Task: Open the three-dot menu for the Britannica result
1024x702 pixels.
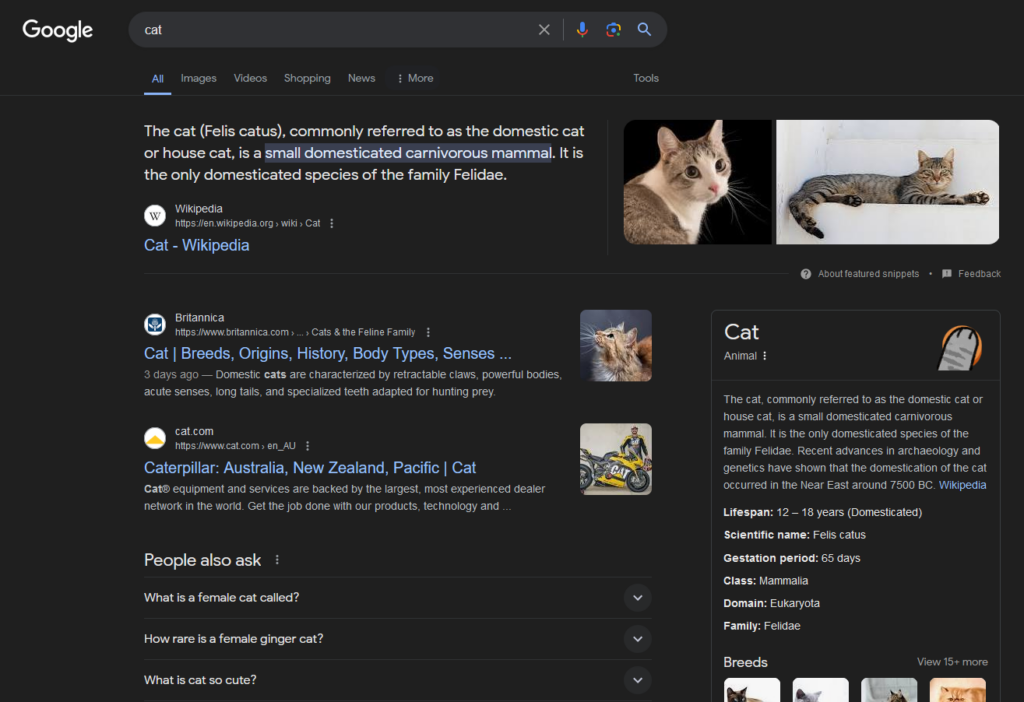Action: [428, 332]
